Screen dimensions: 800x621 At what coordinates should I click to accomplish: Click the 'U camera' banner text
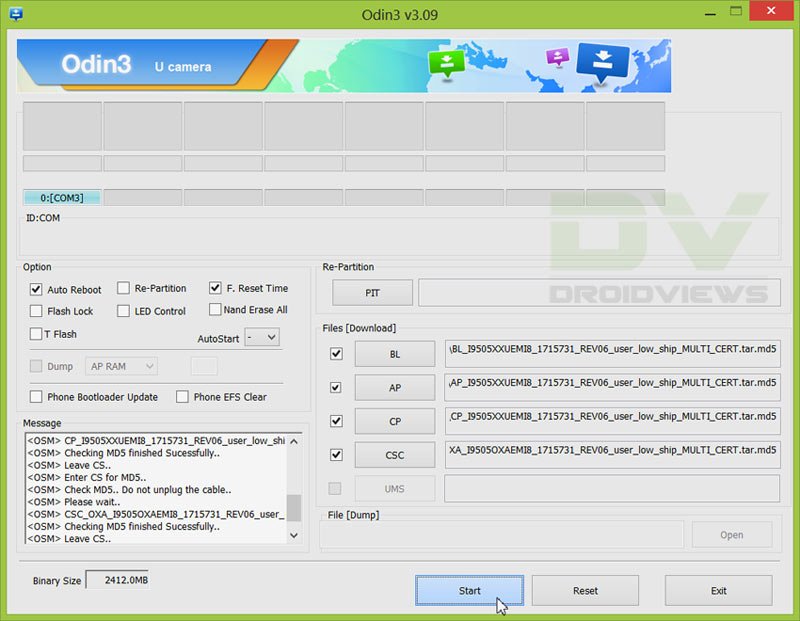pos(183,67)
